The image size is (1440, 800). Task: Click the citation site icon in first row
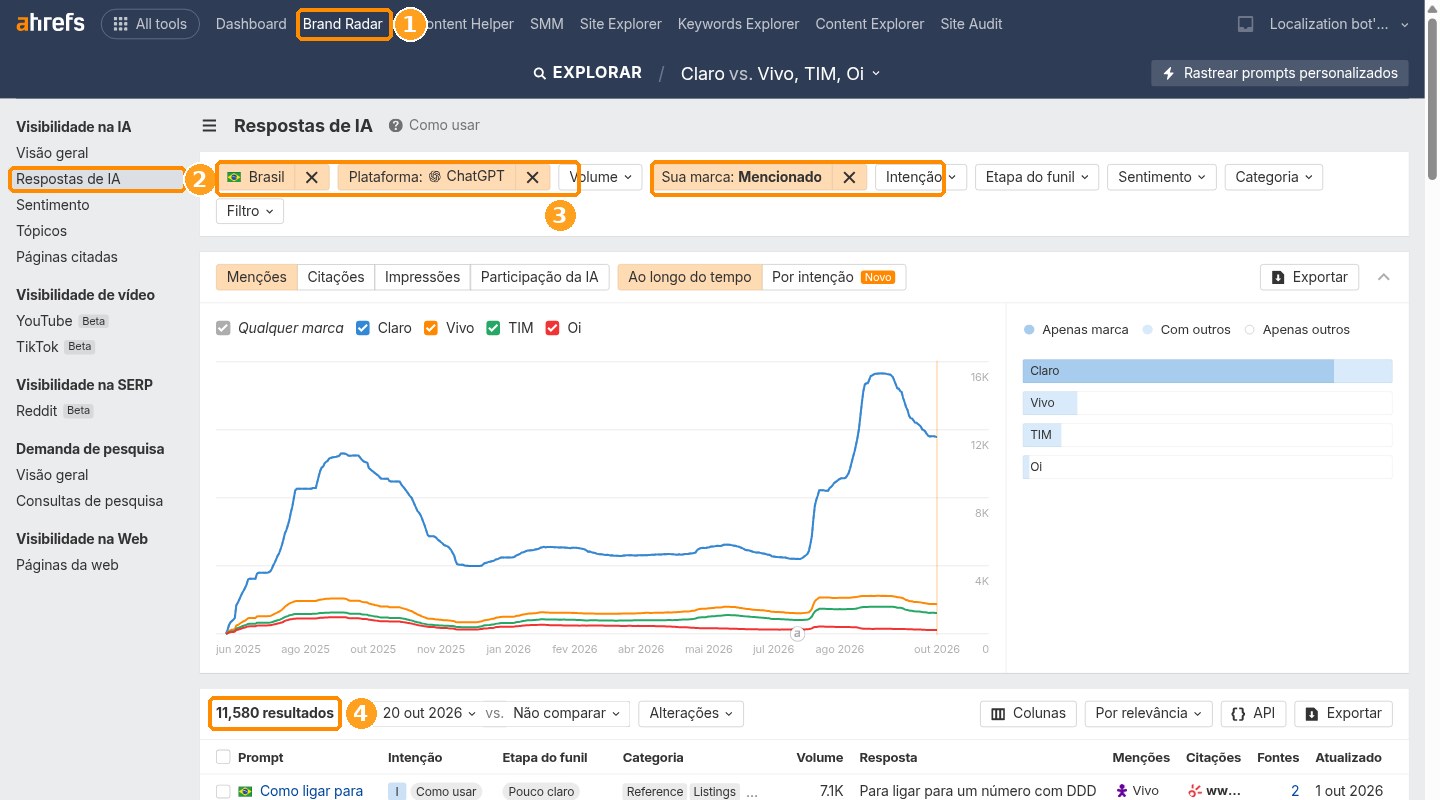tap(1194, 791)
